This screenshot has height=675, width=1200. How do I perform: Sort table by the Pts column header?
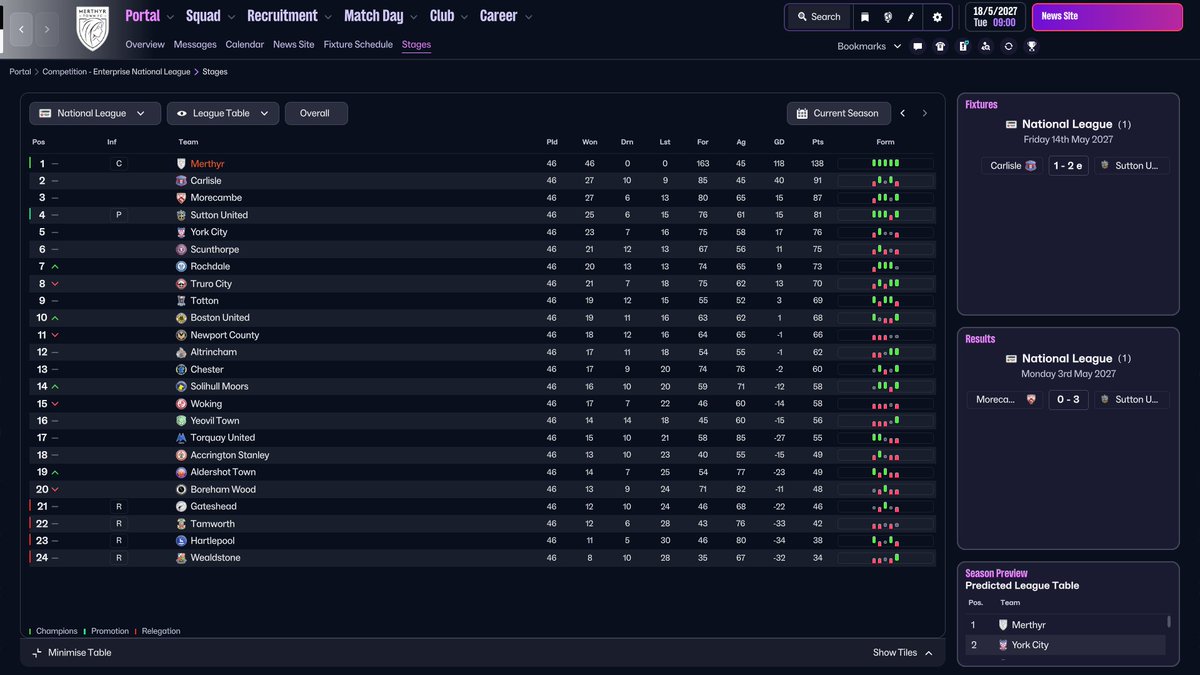pyautogui.click(x=817, y=142)
